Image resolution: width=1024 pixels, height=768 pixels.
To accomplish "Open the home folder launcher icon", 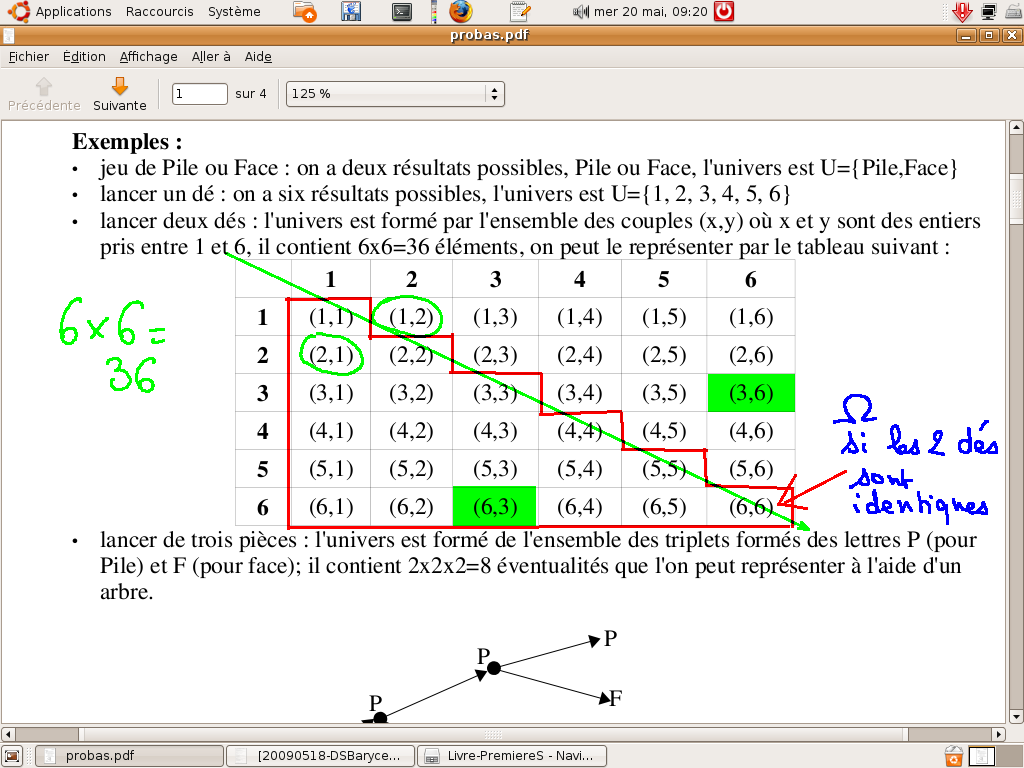I will (x=307, y=12).
